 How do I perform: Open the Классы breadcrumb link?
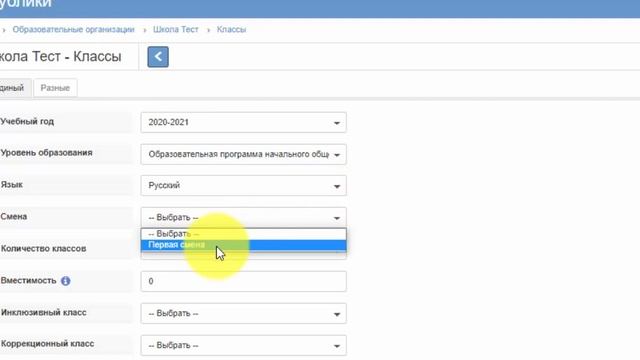pos(231,29)
